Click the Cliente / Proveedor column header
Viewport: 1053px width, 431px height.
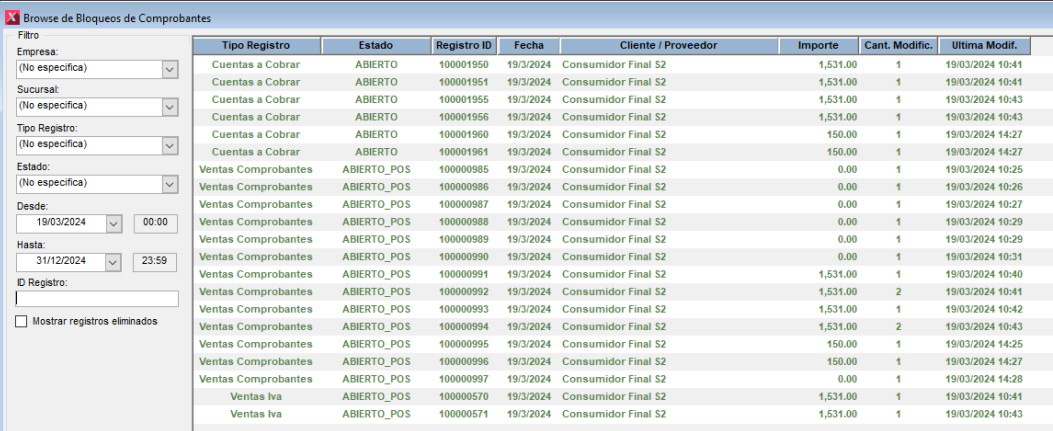pos(667,46)
